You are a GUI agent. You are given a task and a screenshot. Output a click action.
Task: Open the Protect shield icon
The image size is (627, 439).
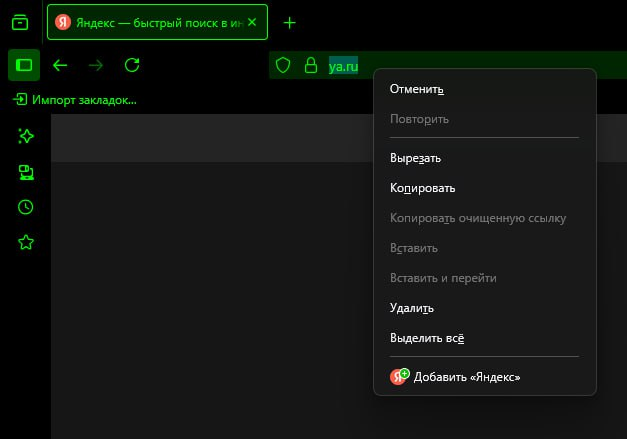[x=283, y=65]
